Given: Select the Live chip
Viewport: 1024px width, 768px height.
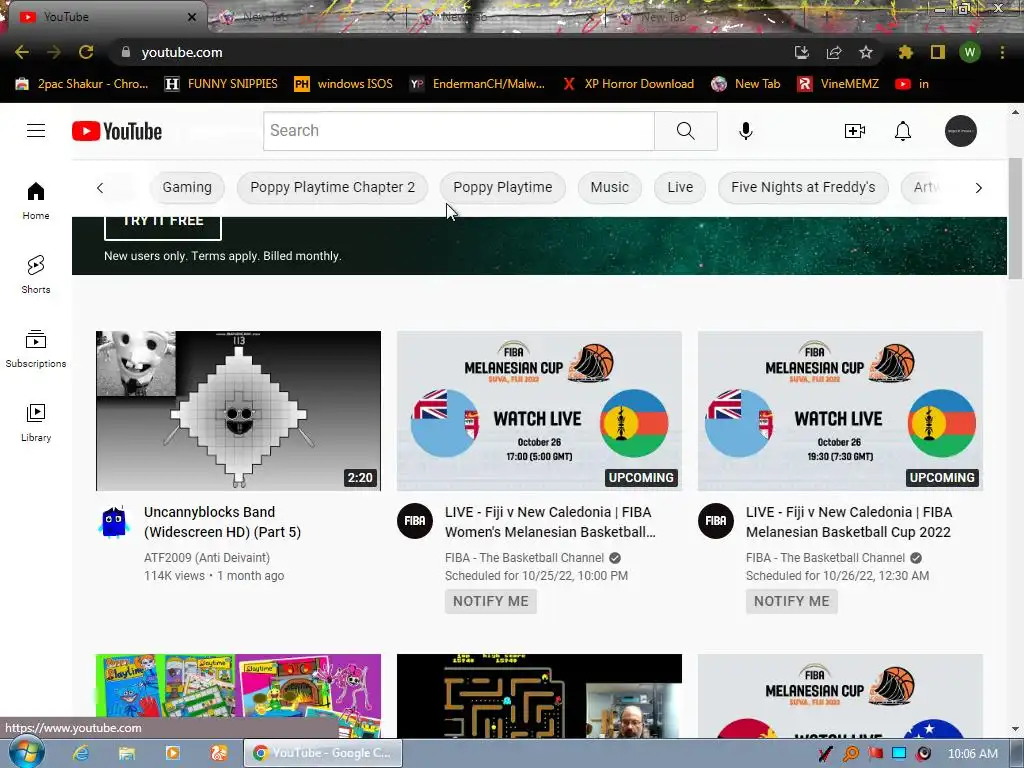Looking at the screenshot, I should 680,187.
